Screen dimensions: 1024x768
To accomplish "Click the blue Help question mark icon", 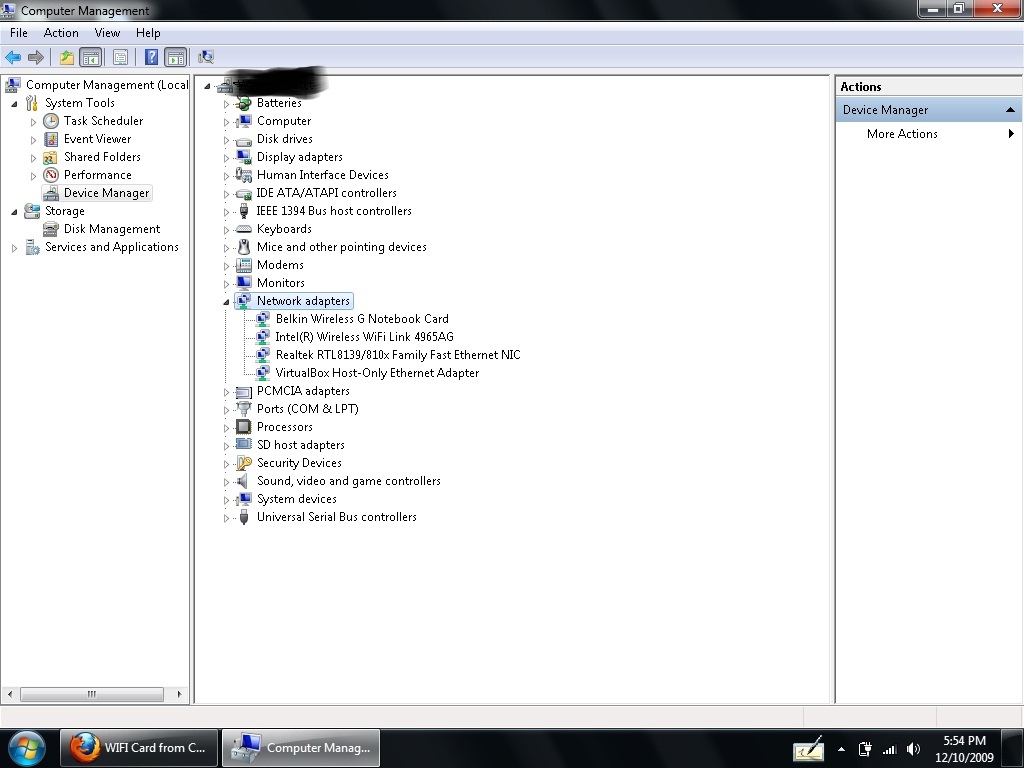I will (x=152, y=57).
